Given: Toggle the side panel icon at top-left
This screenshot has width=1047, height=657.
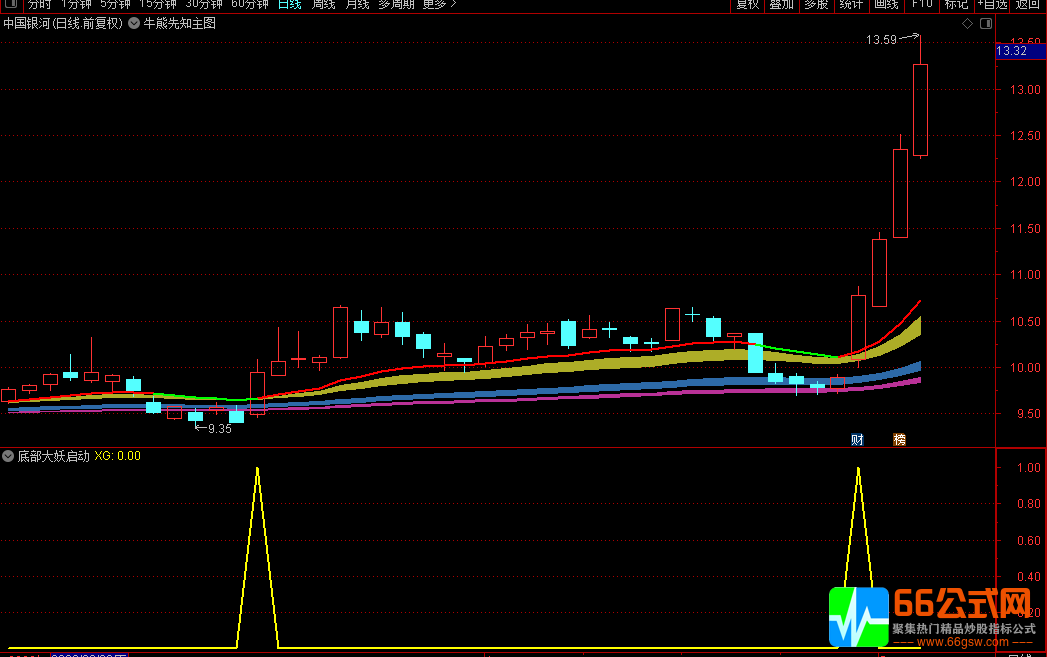Looking at the screenshot, I should point(11,4).
